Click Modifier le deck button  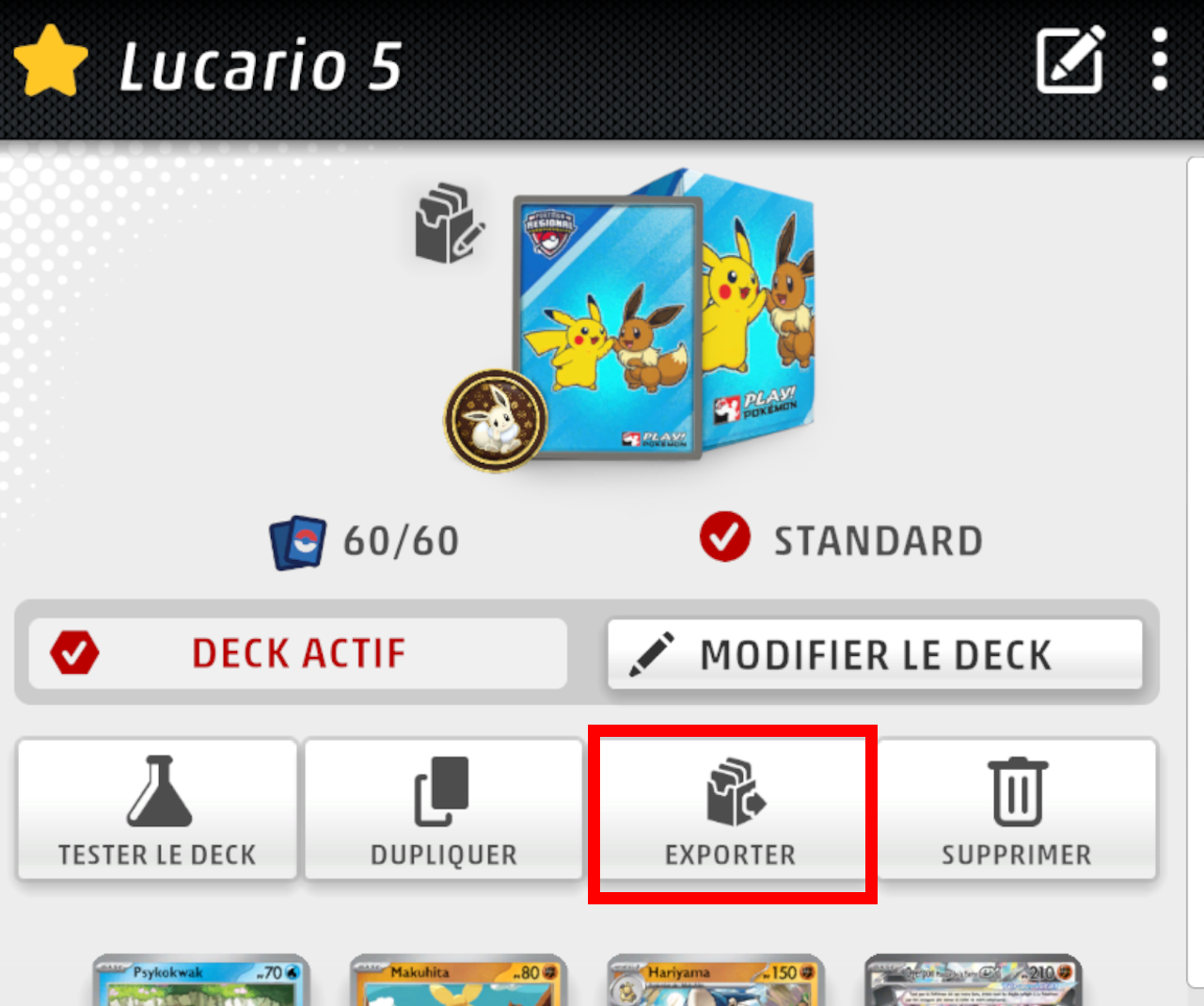tap(875, 654)
